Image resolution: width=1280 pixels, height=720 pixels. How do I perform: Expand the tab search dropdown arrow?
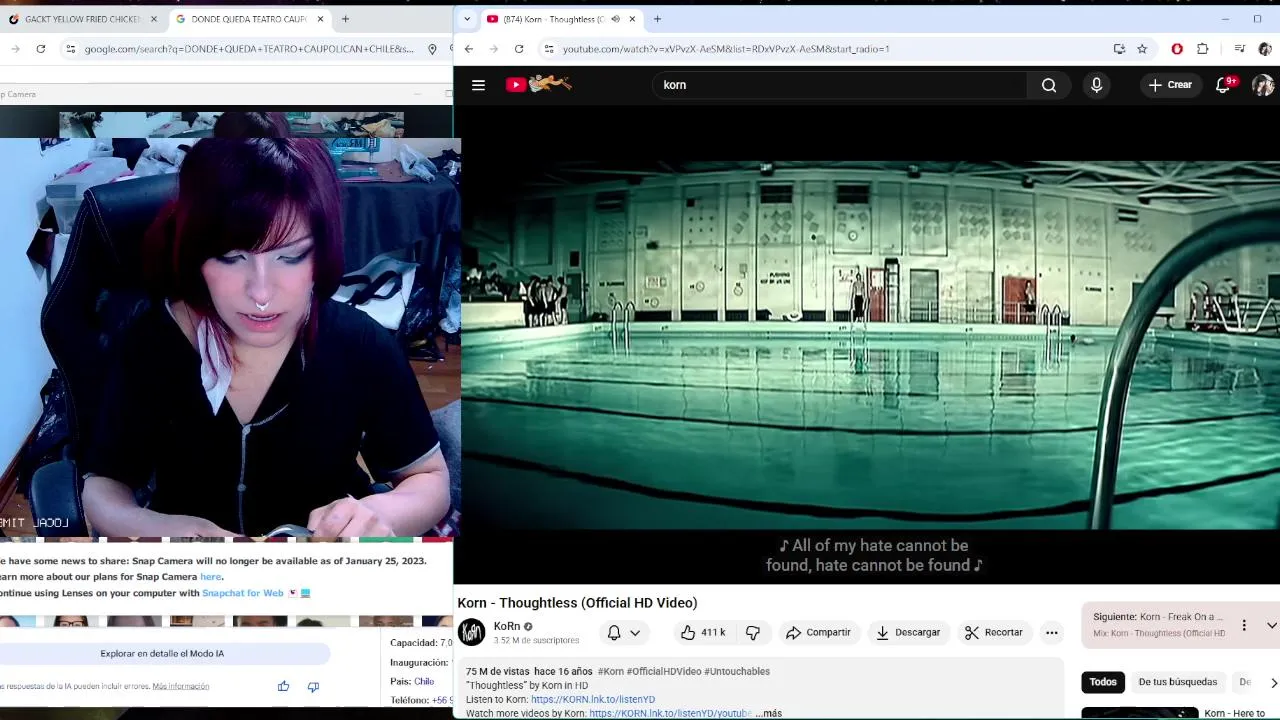[466, 19]
